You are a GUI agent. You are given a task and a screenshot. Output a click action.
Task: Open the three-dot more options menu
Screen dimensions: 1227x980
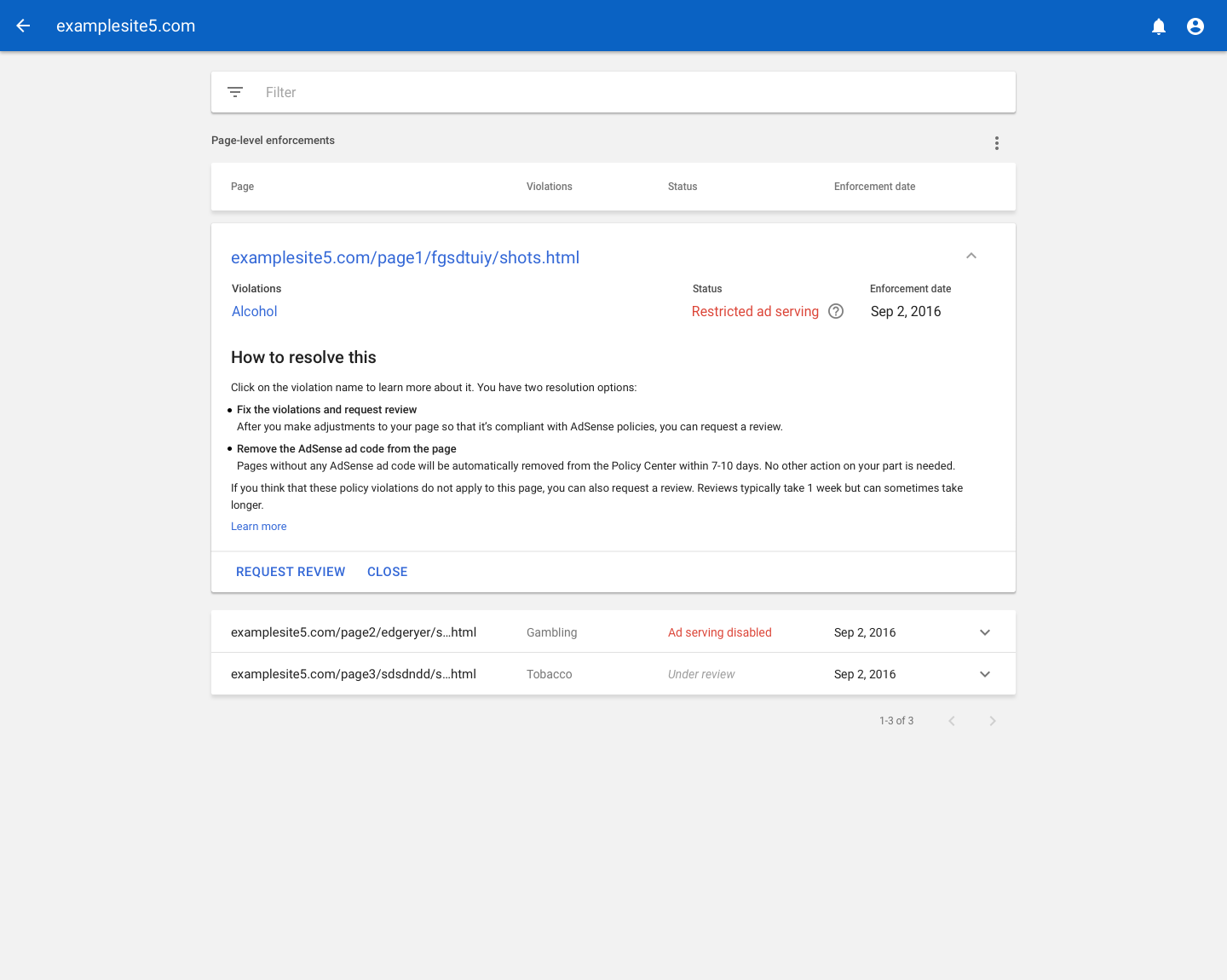pyautogui.click(x=996, y=143)
